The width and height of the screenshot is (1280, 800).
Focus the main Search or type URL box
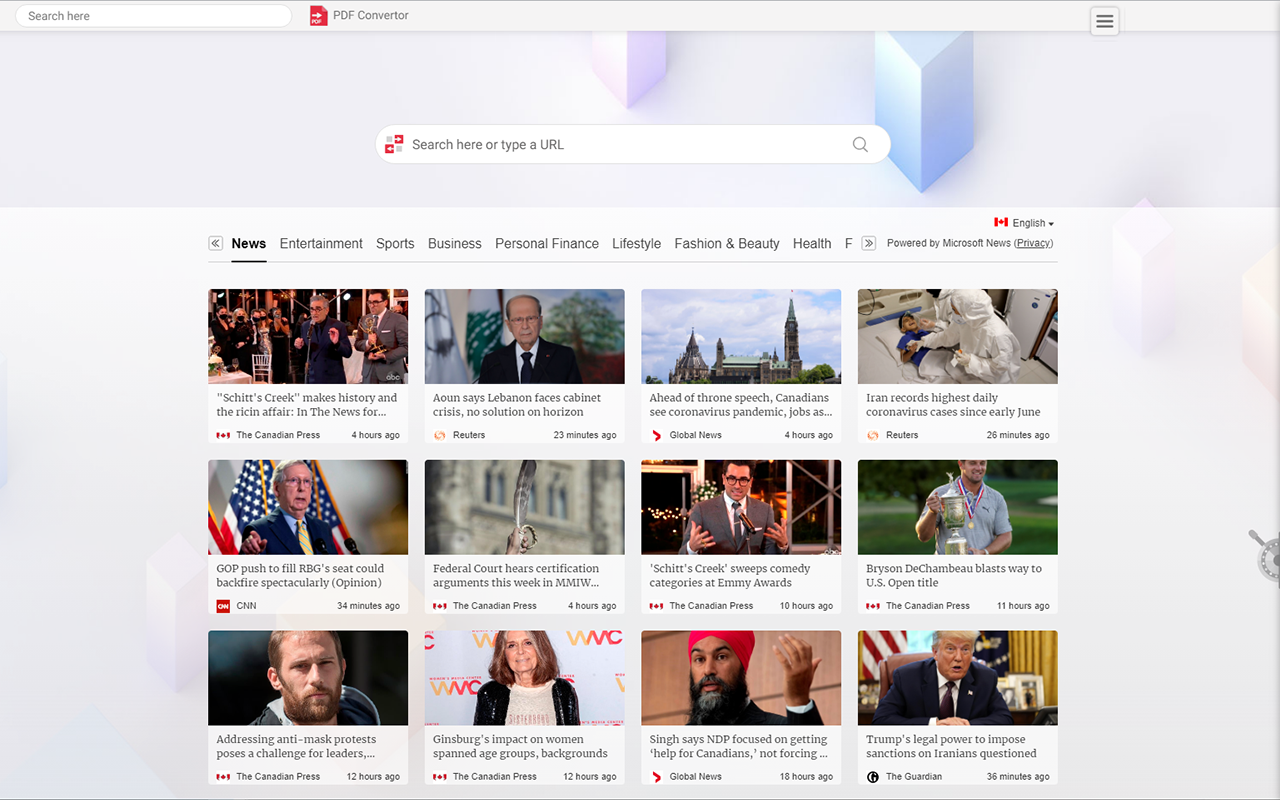coord(625,145)
